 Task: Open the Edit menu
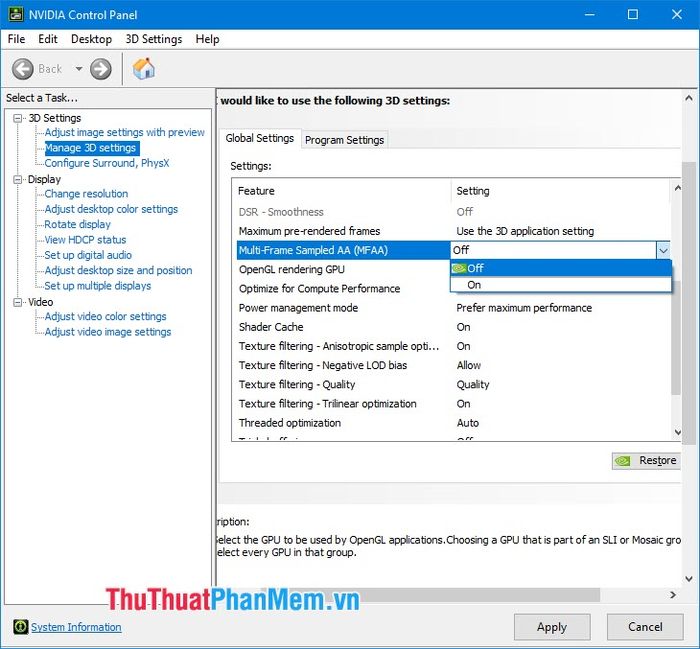click(48, 39)
